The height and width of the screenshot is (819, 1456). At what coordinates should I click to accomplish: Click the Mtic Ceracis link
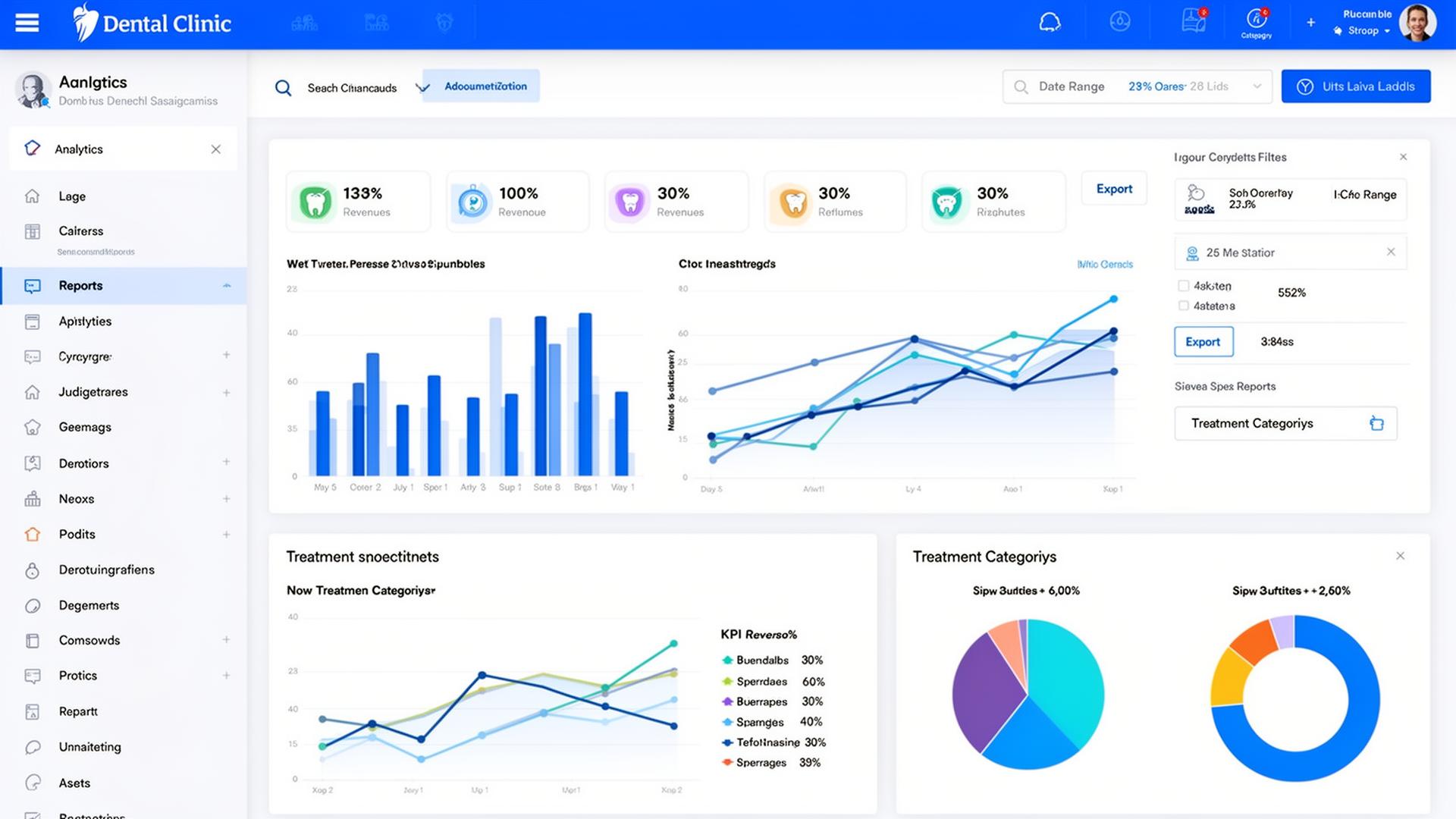[x=1105, y=265]
